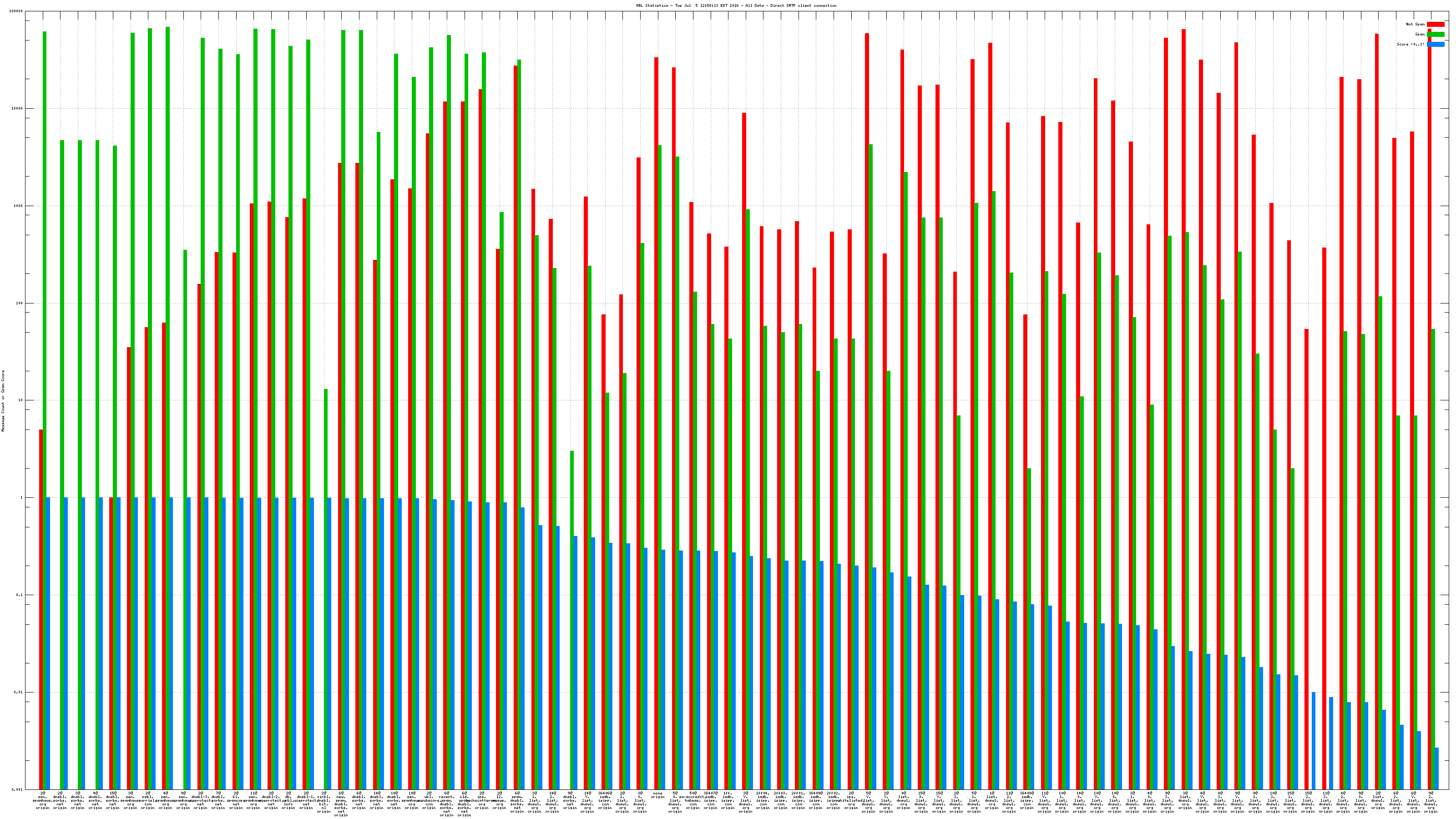This screenshot has width=1456, height=819.
Task: Click the y-axis tick label reading 1
Action: (x=21, y=497)
